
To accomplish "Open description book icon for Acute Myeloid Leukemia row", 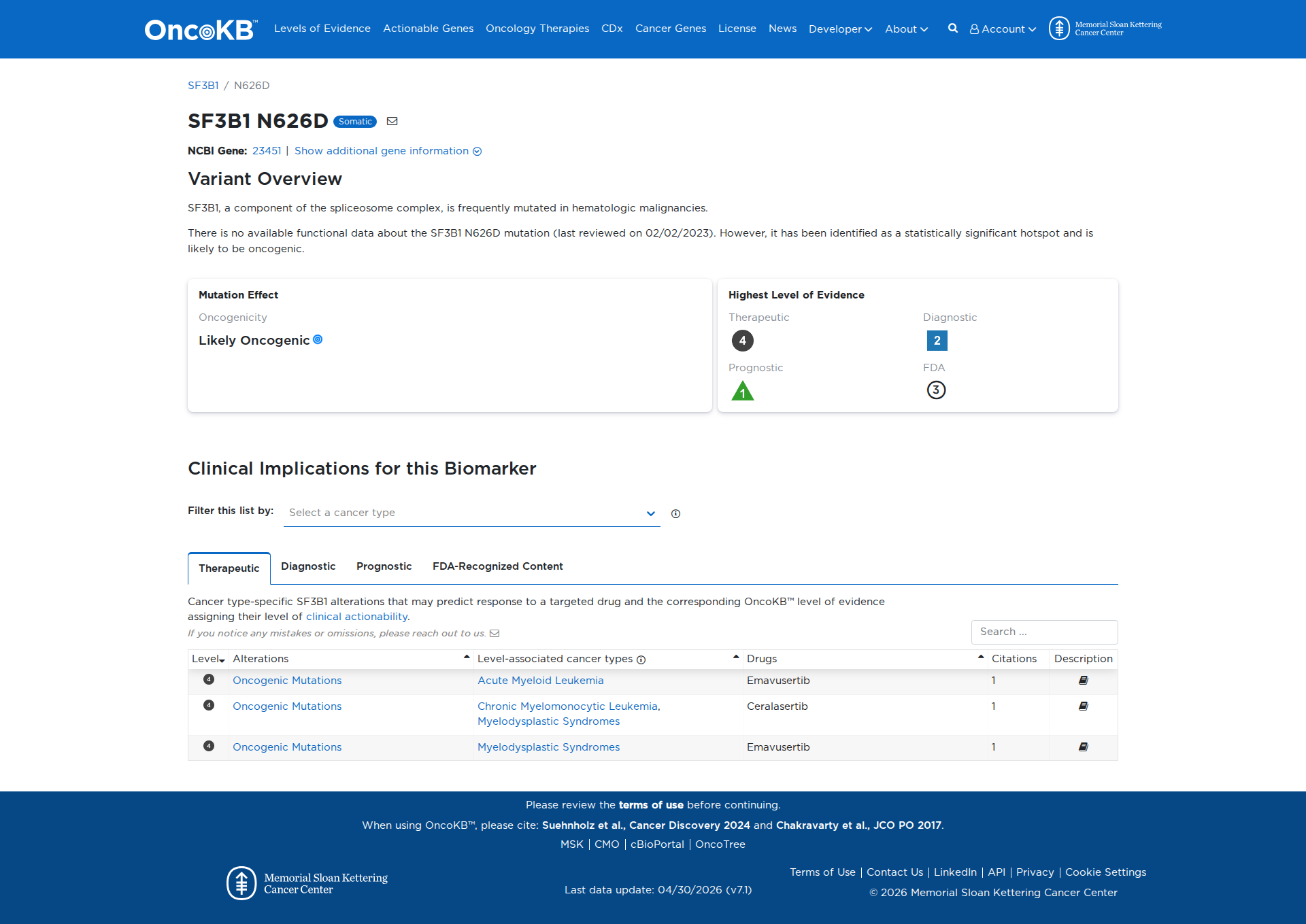I will [x=1084, y=681].
